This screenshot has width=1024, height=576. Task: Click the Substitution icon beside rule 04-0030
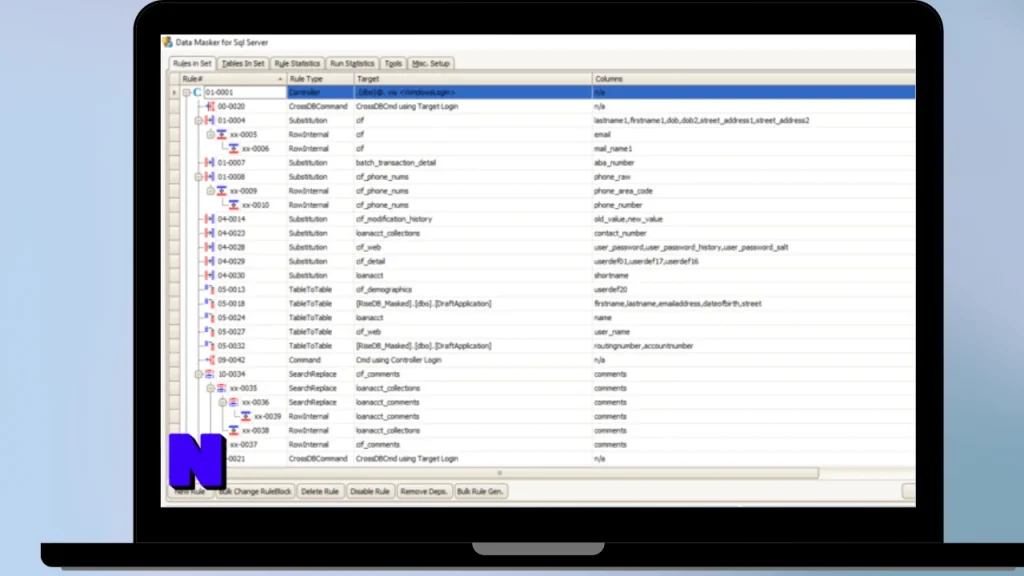pyautogui.click(x=210, y=276)
